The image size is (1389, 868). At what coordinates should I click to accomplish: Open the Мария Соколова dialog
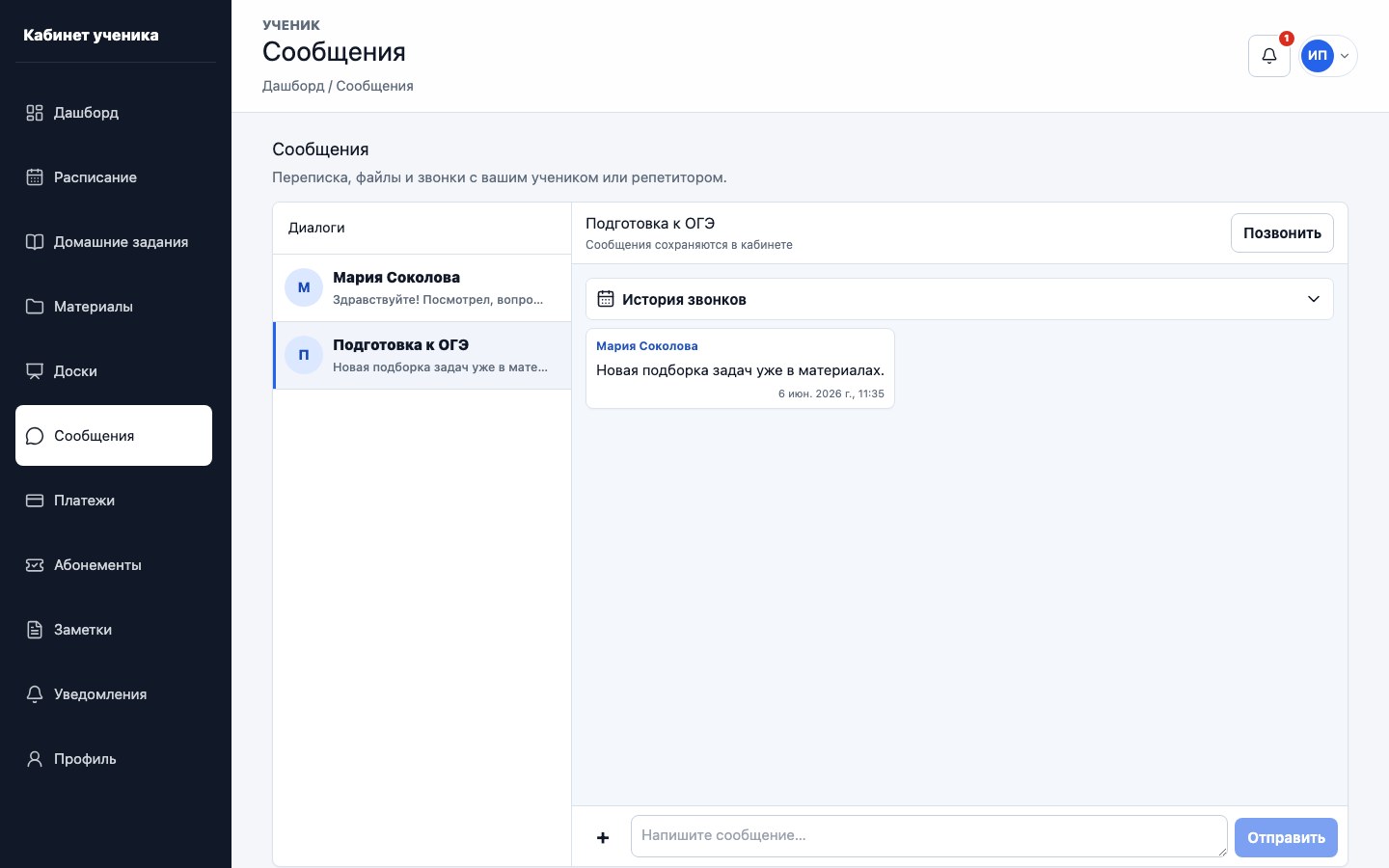422,287
